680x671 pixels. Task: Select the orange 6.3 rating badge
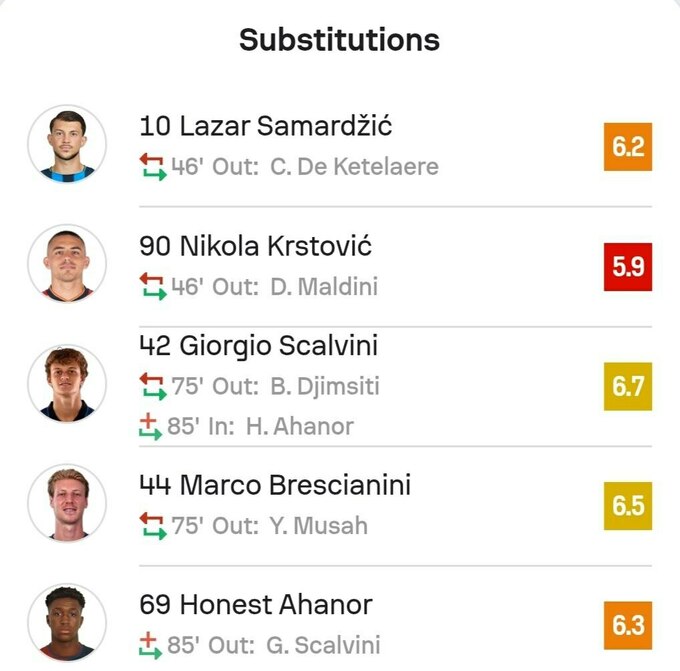(628, 626)
